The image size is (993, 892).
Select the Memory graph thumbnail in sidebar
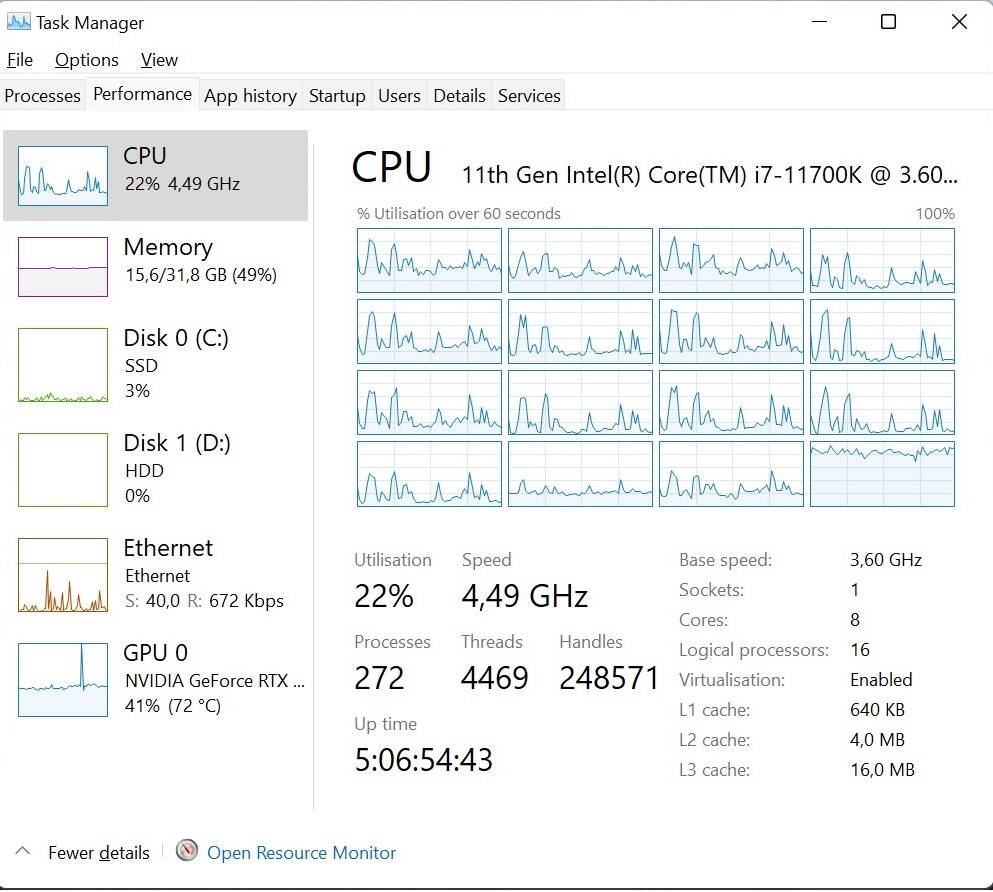[63, 267]
